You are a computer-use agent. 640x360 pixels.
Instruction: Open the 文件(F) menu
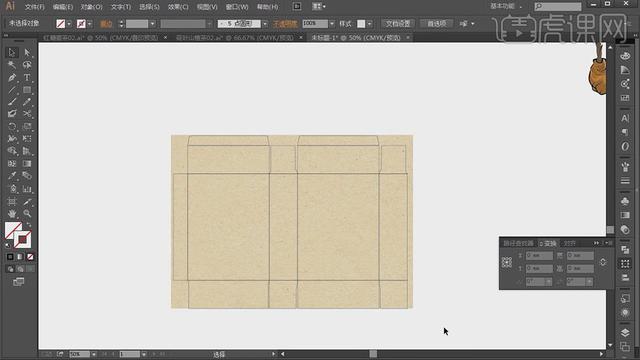pyautogui.click(x=35, y=7)
